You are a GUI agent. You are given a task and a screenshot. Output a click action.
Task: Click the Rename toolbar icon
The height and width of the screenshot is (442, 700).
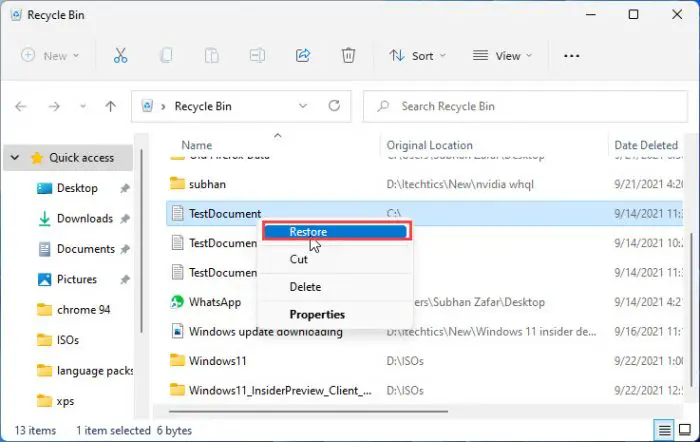[x=257, y=55]
